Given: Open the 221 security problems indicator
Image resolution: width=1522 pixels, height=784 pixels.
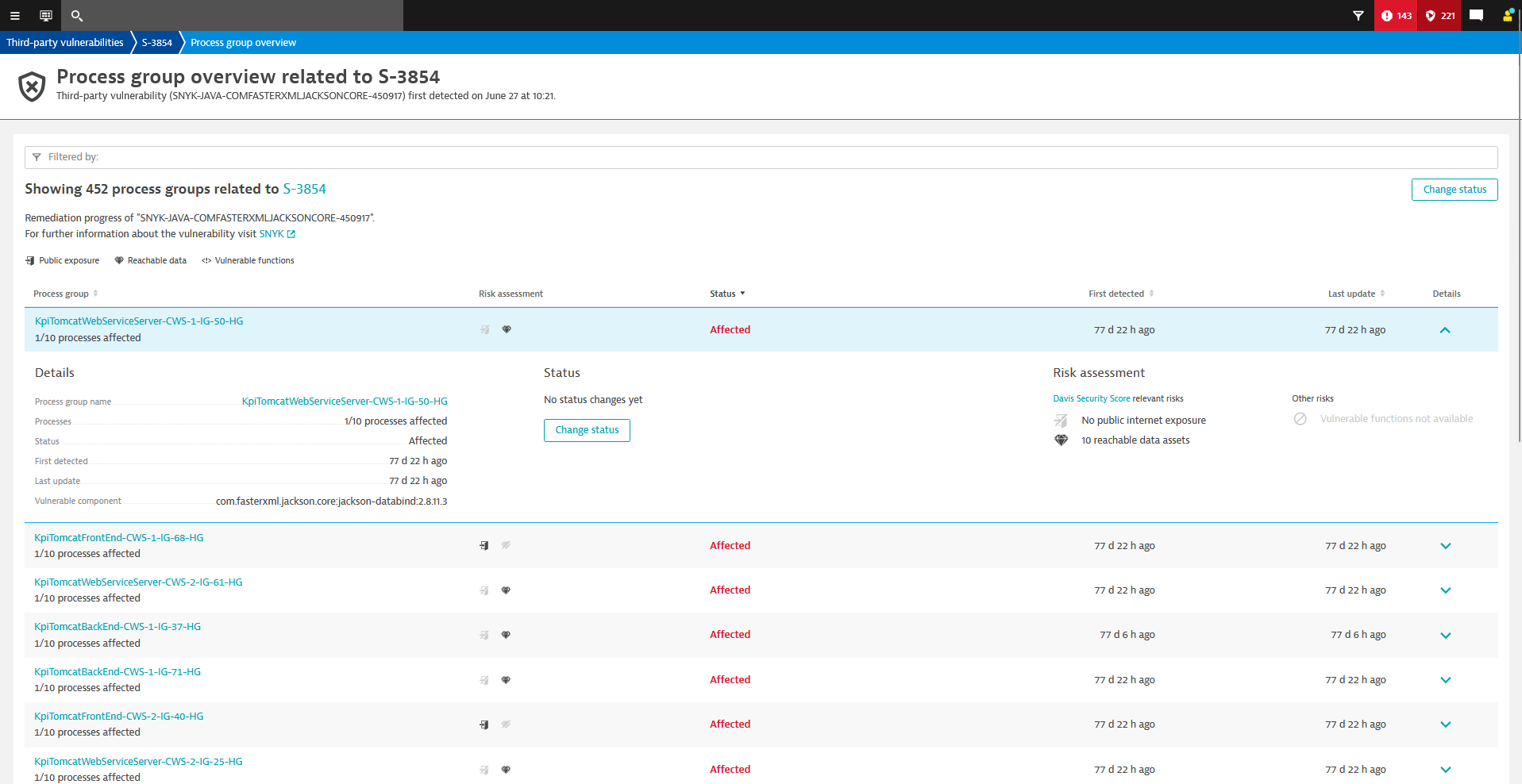Looking at the screenshot, I should click(1440, 16).
